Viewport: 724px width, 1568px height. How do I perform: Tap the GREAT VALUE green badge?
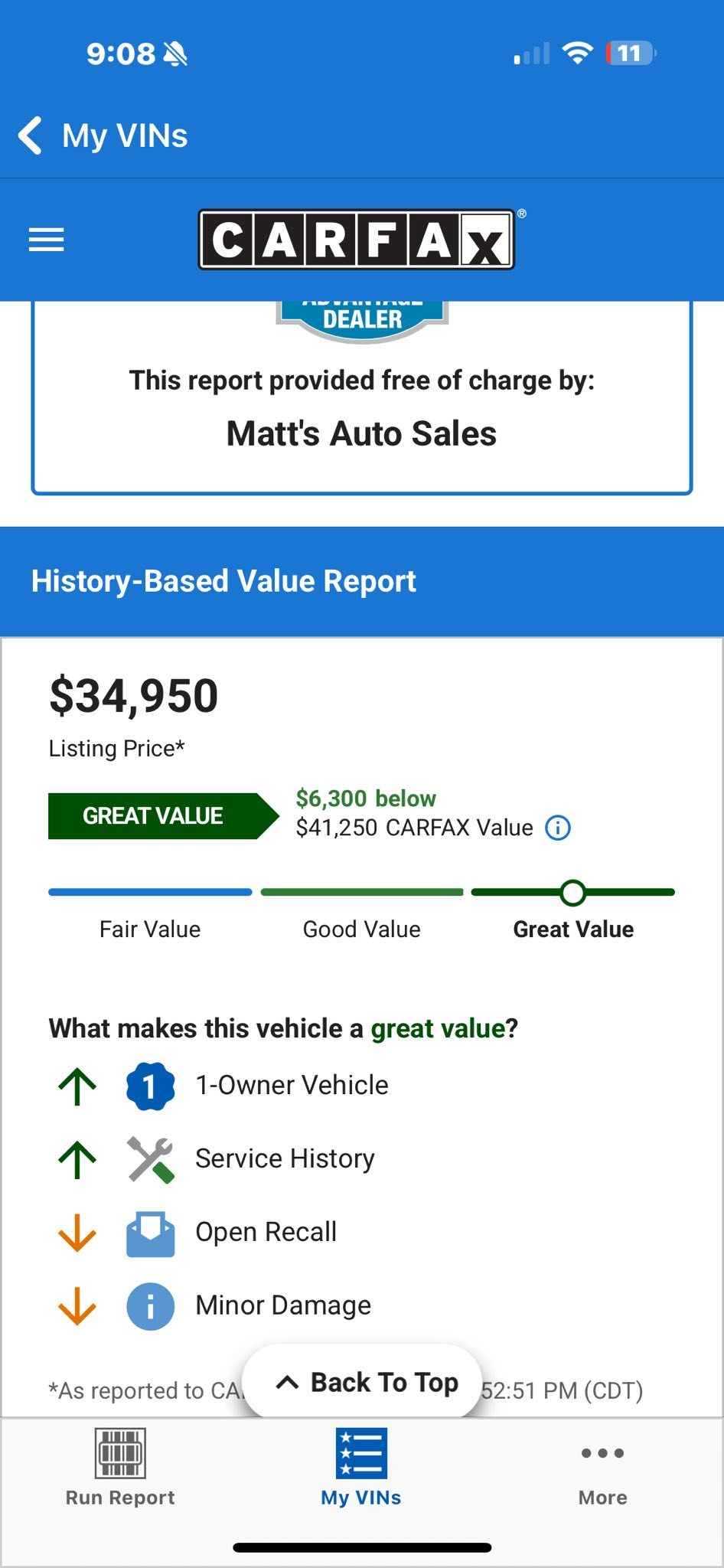pyautogui.click(x=153, y=816)
